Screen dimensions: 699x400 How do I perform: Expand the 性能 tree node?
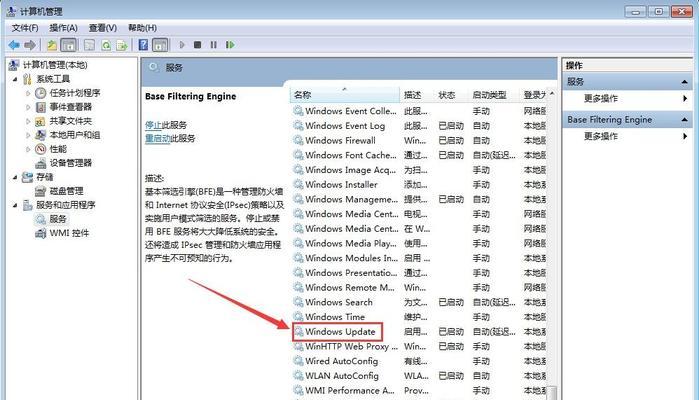coord(28,149)
